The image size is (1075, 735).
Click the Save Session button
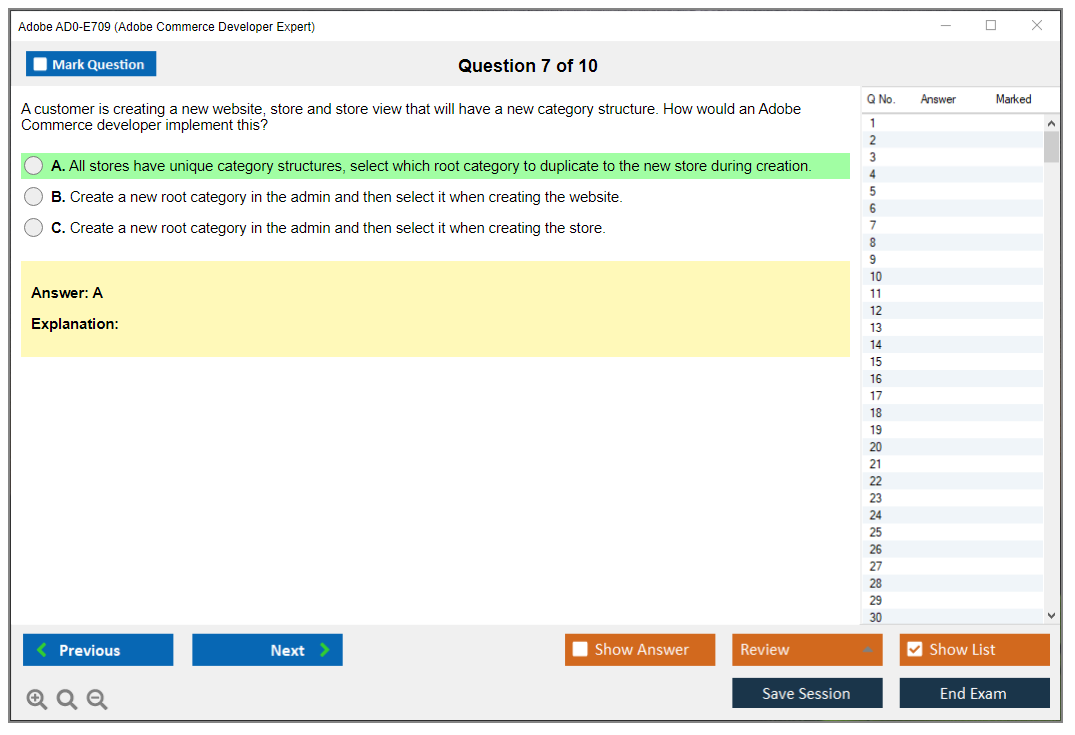pos(807,693)
